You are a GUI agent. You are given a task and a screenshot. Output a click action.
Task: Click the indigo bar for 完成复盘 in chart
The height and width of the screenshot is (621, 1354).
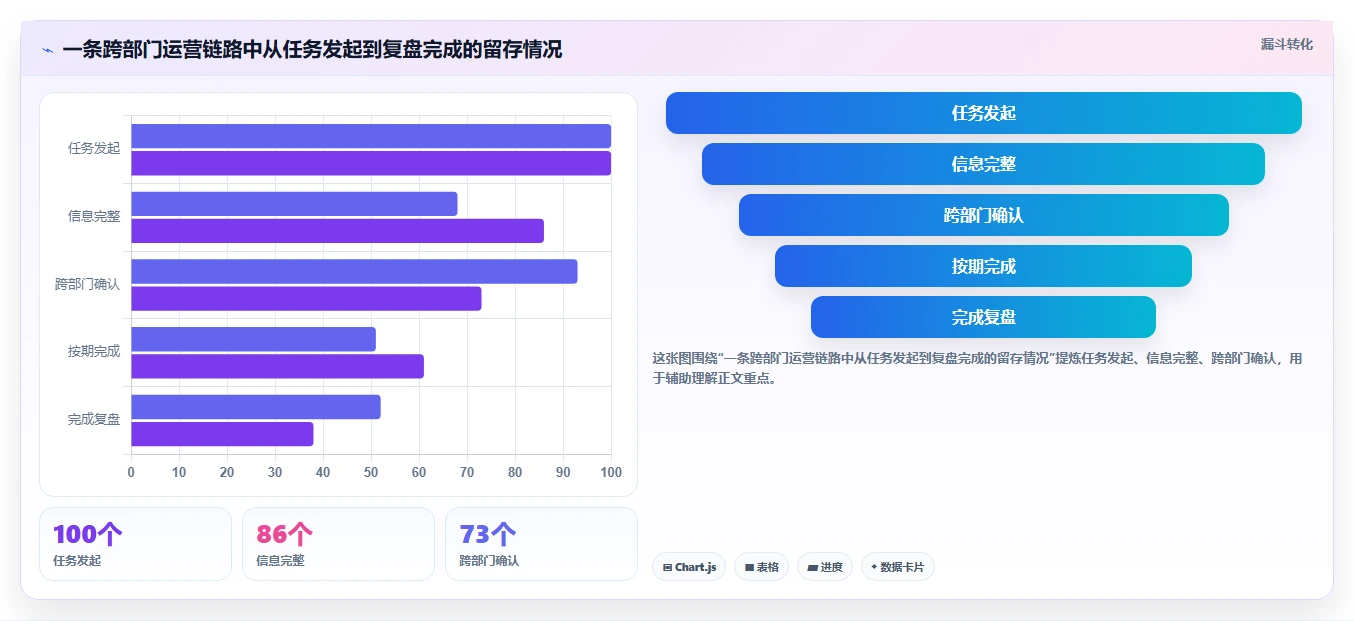[x=256, y=407]
